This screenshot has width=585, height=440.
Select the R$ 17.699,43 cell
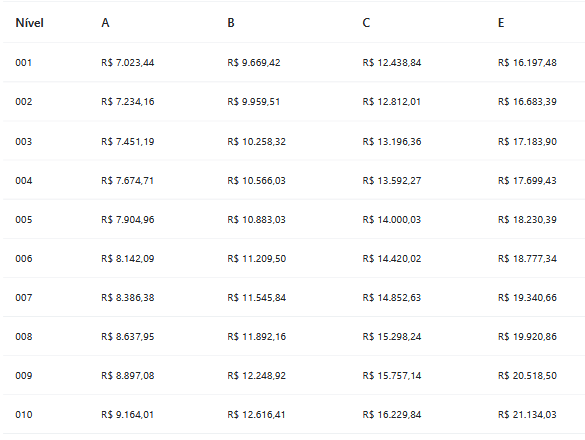click(527, 181)
